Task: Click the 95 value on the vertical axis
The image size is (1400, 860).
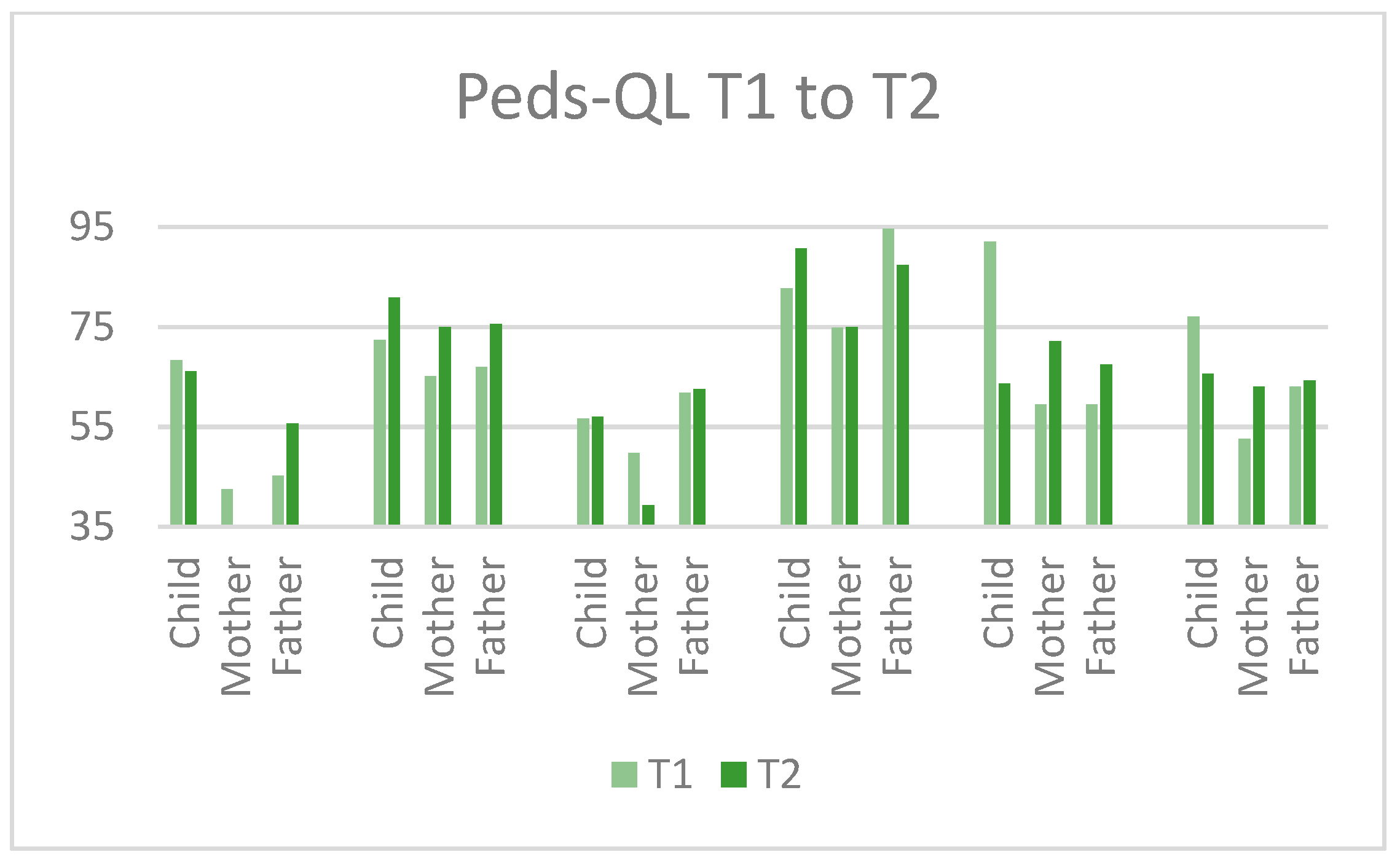Action: [92, 227]
